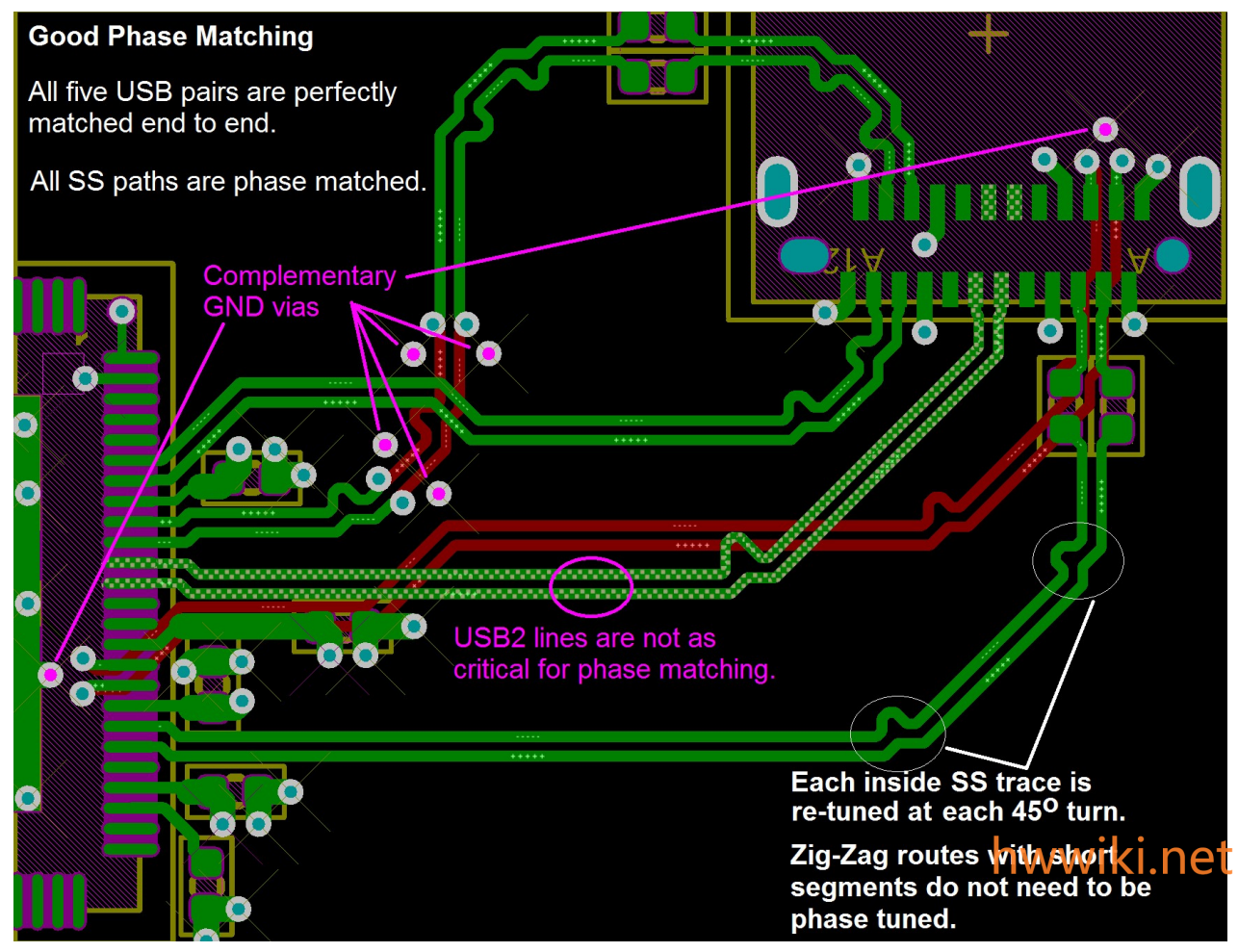The image size is (1238, 952).
Task: Click the magenta GND via at far left edge
Action: tap(50, 674)
